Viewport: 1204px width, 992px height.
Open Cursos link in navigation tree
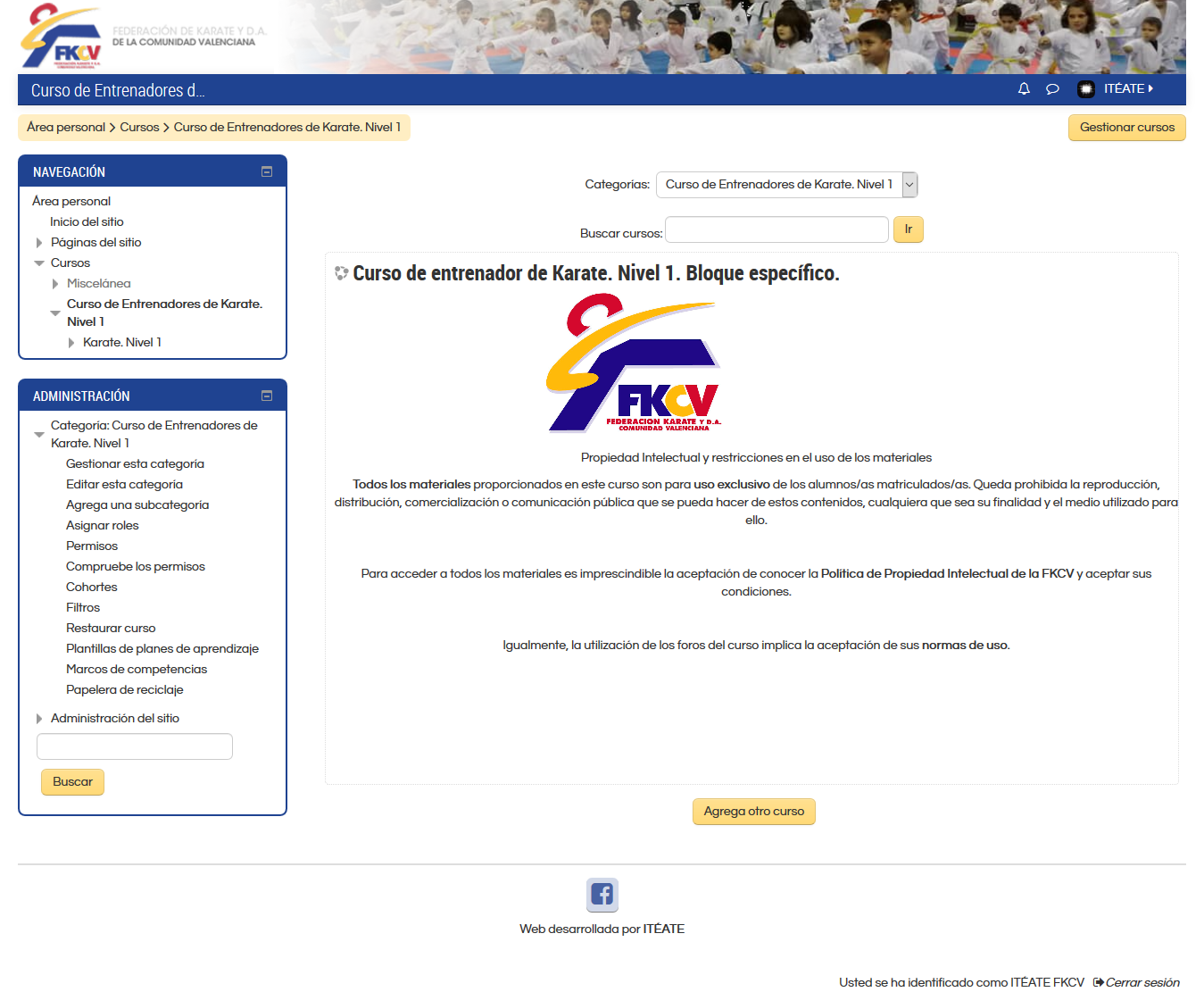[71, 263]
